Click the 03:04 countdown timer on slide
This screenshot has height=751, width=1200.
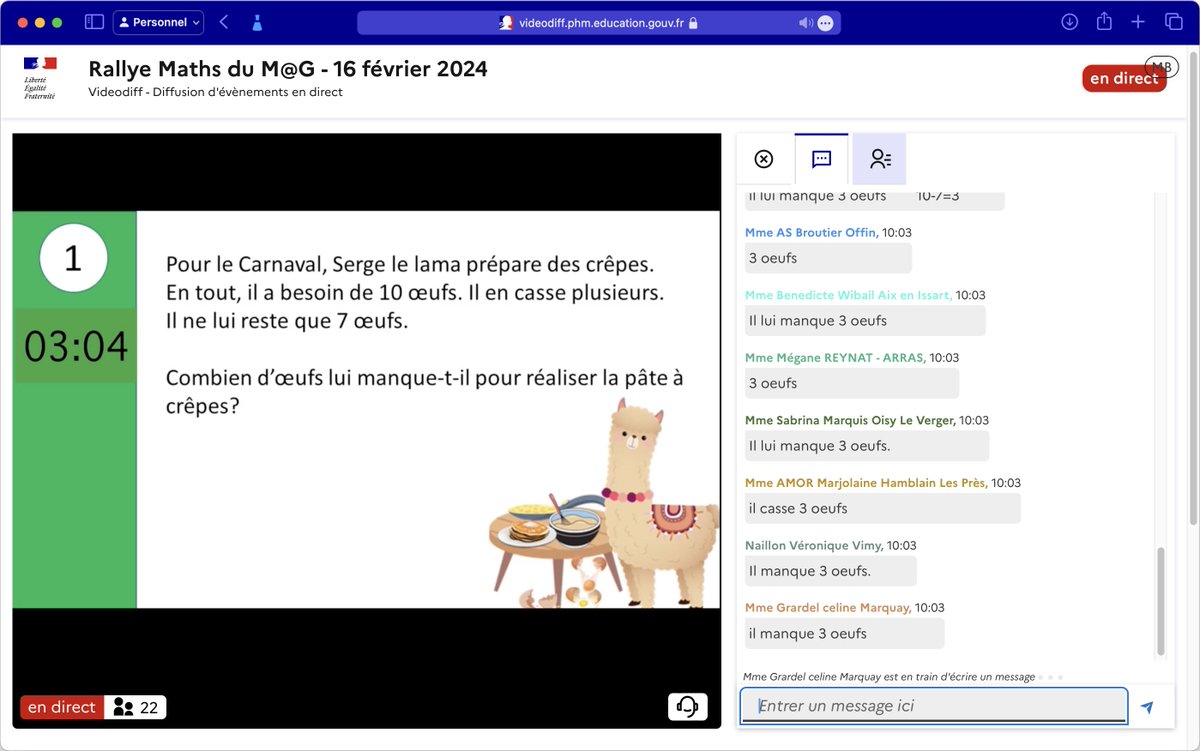point(76,346)
